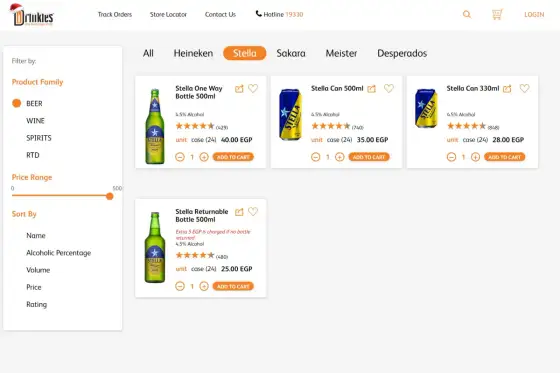Open Stella Returnable Bottle product image

coord(155,248)
